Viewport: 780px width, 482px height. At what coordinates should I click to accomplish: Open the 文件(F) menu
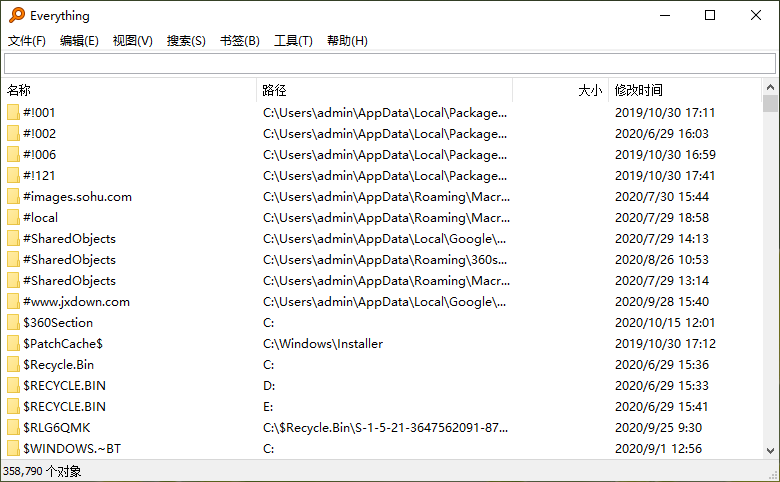pyautogui.click(x=27, y=41)
